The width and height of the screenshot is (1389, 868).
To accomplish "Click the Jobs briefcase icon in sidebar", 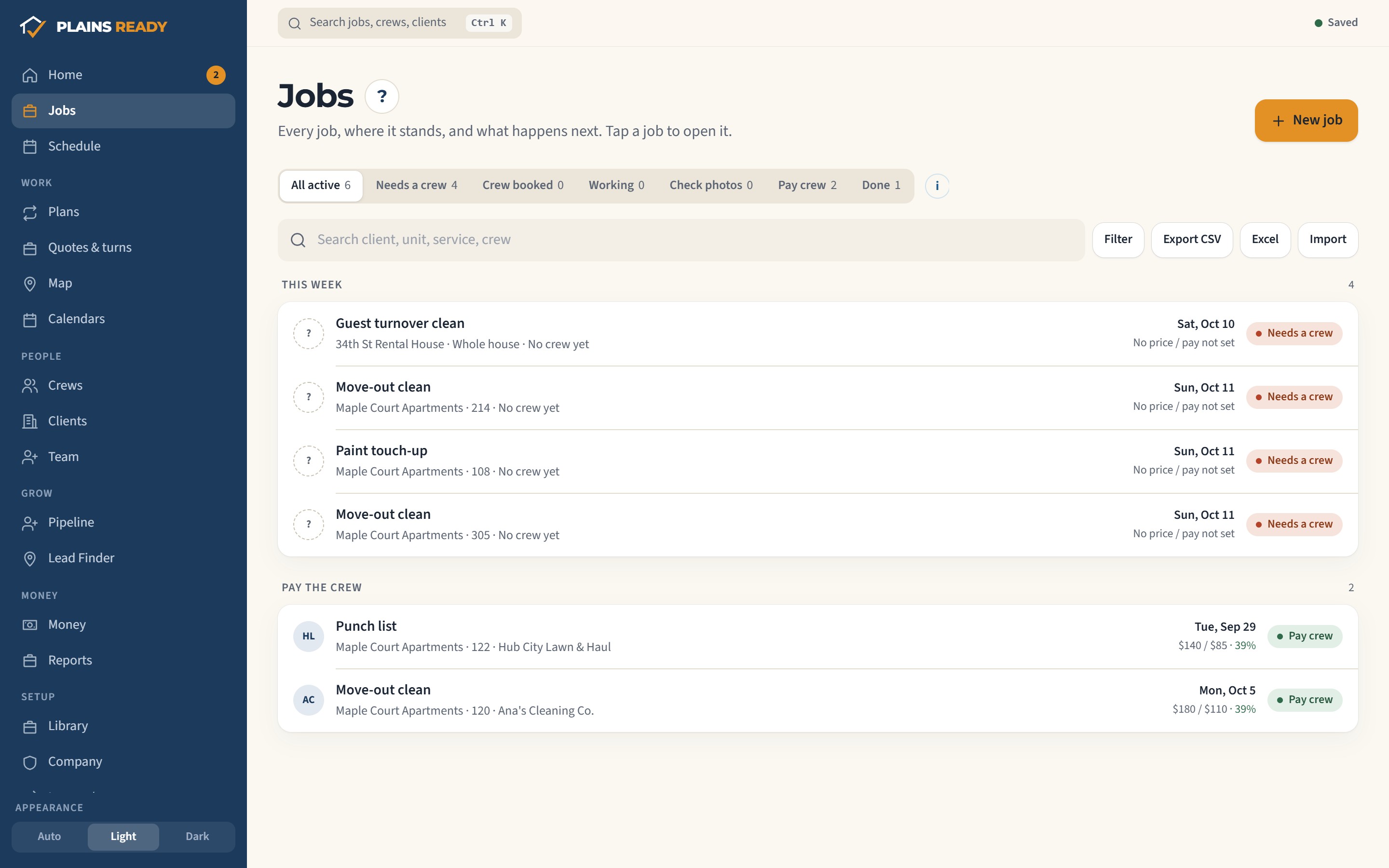I will (x=30, y=111).
